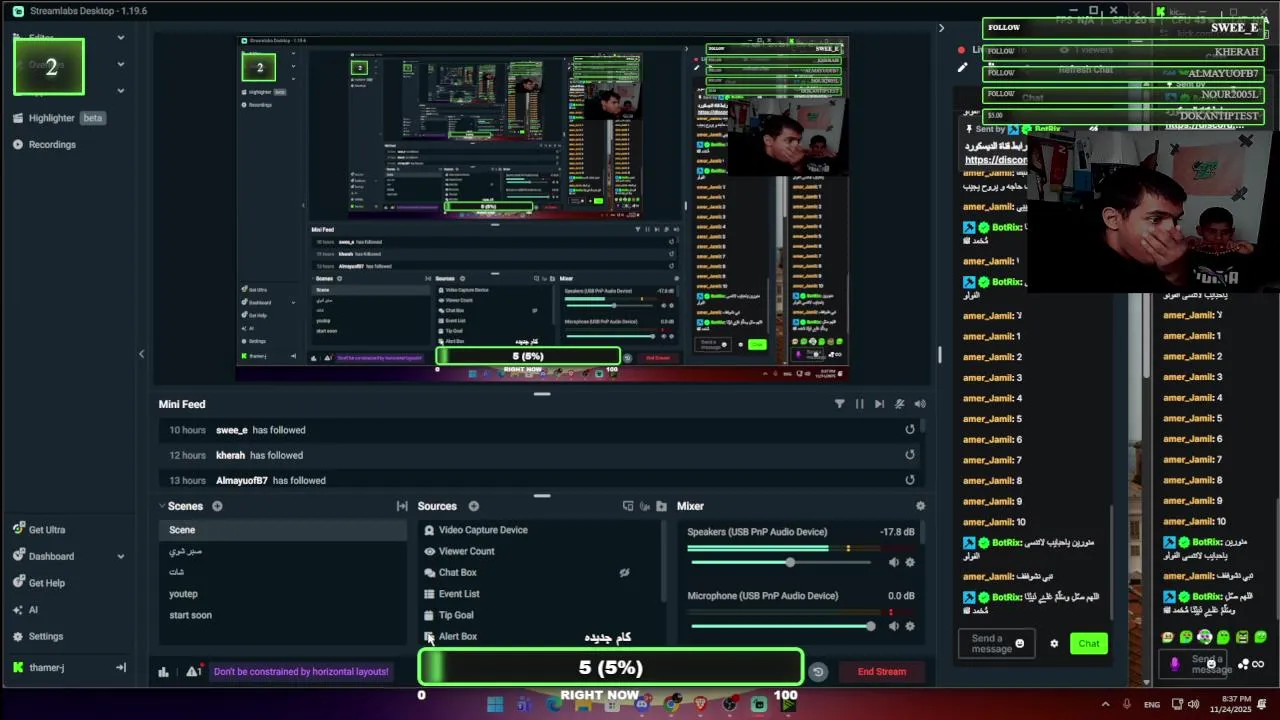Filter the Mini Feed events
The image size is (1280, 720).
[x=839, y=404]
